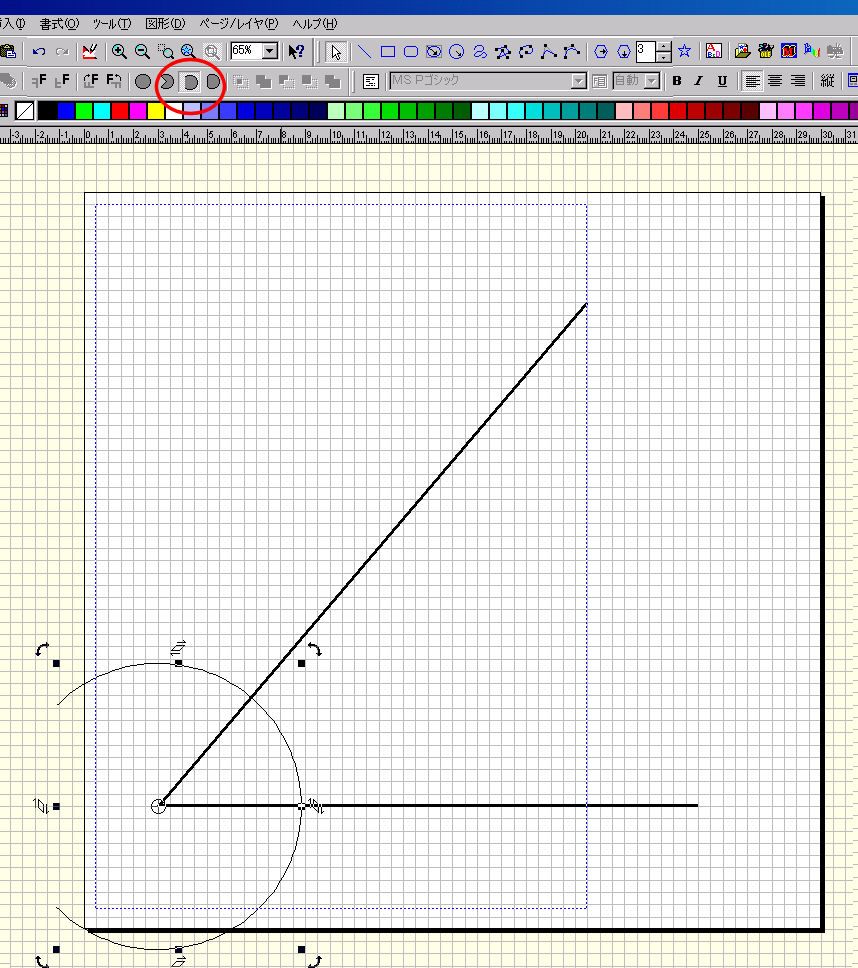
Task: Increase the polygon sides stepper value
Action: coord(664,46)
